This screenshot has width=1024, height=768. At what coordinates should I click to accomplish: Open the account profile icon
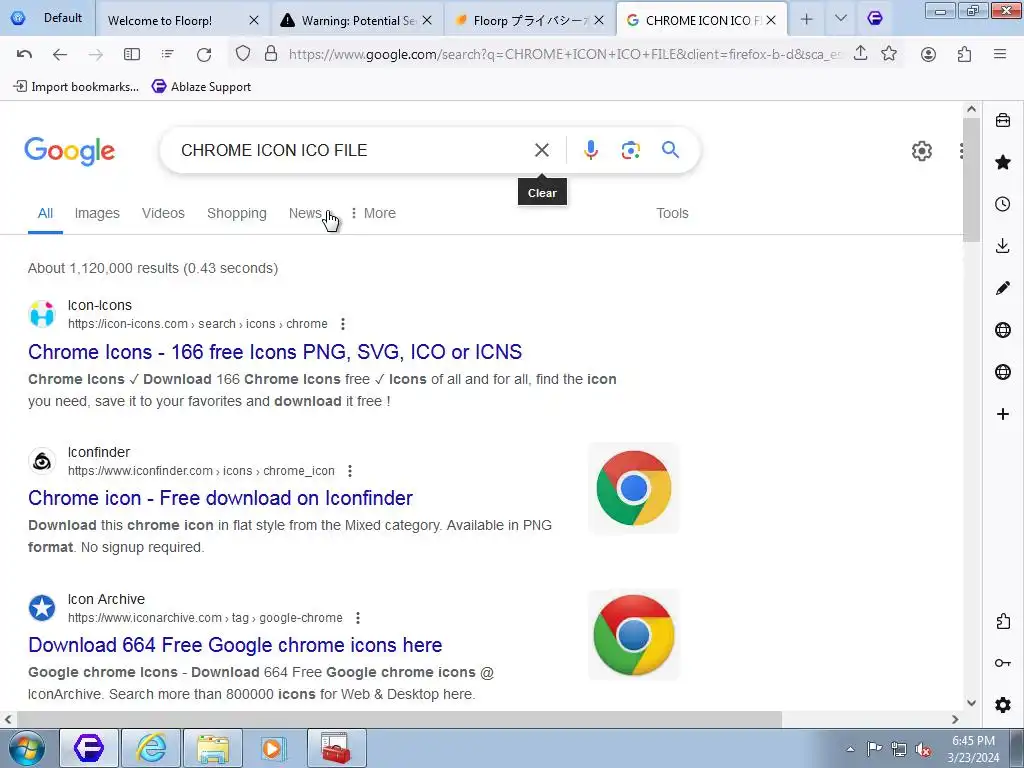pyautogui.click(x=928, y=54)
